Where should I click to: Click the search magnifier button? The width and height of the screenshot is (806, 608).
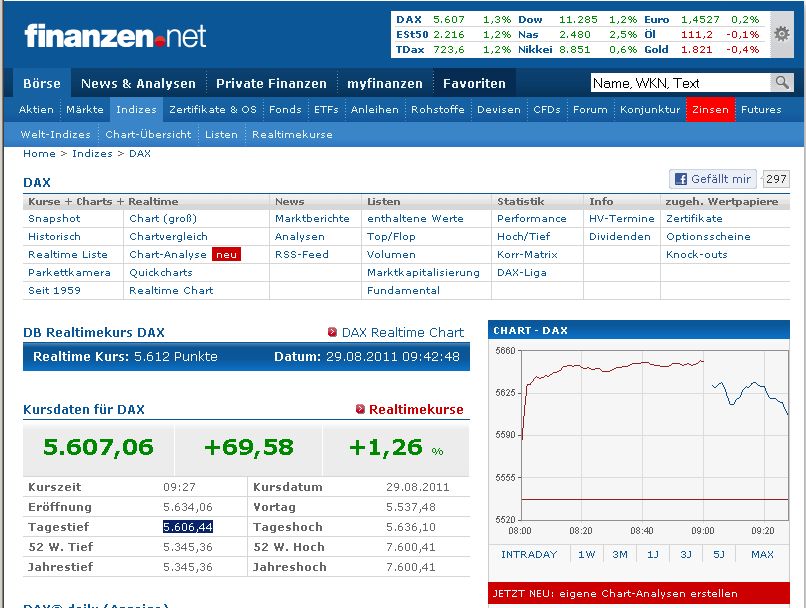point(782,82)
